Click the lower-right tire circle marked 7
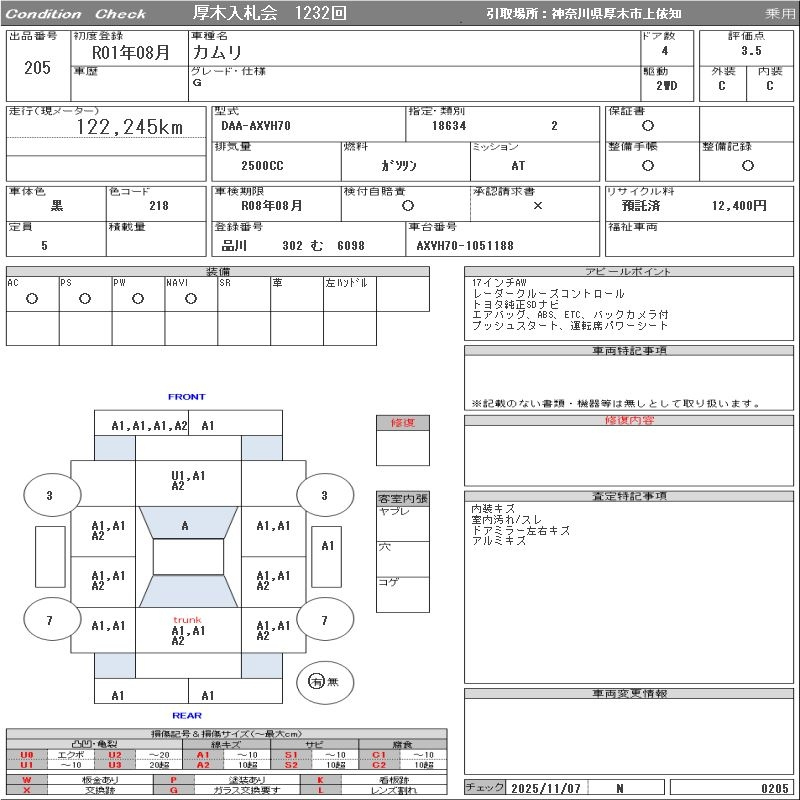800x800 pixels. [324, 621]
